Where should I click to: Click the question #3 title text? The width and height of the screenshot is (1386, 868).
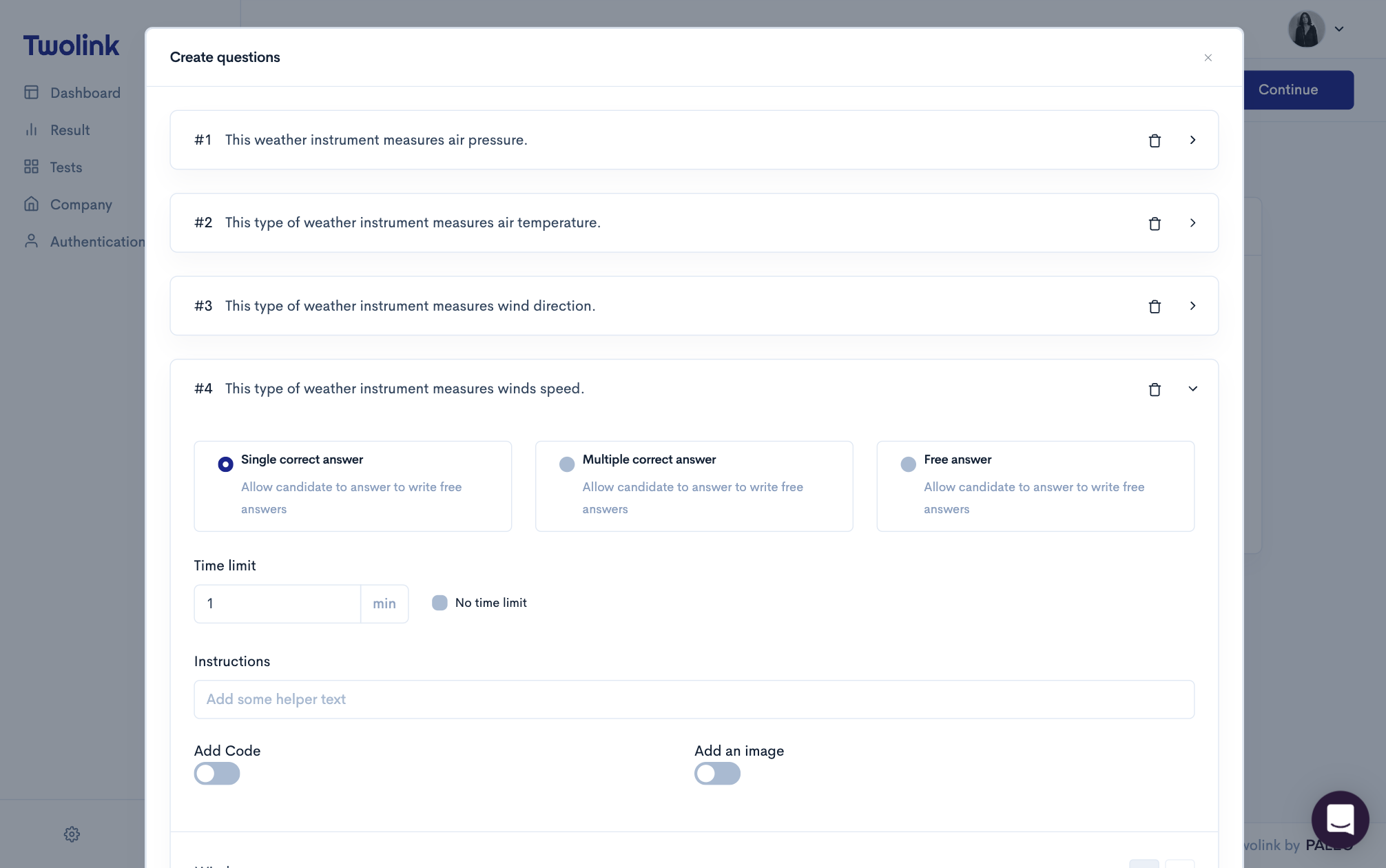point(410,305)
